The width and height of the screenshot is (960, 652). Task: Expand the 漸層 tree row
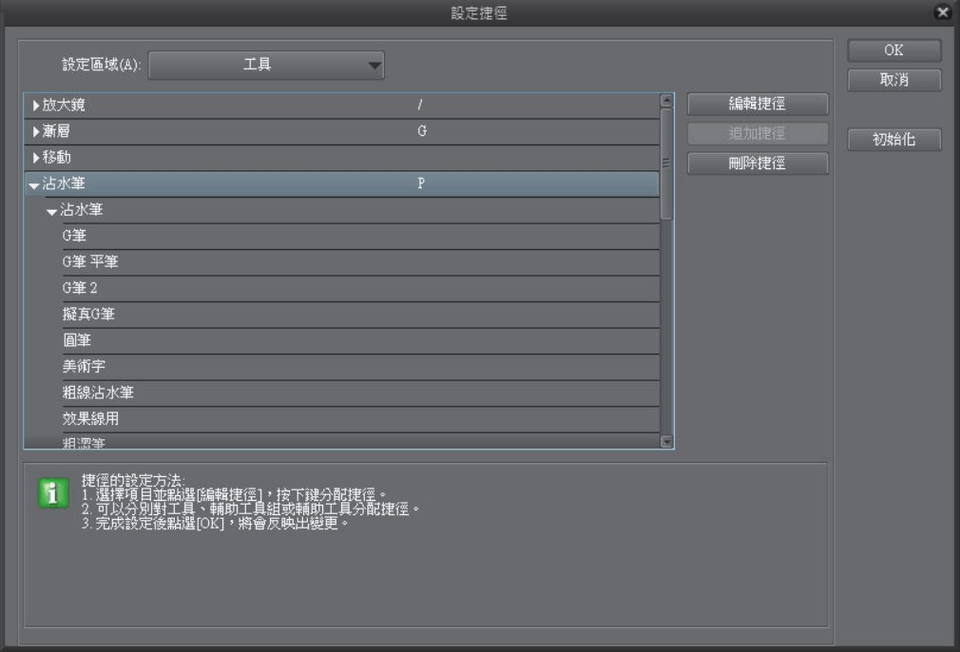[36, 132]
